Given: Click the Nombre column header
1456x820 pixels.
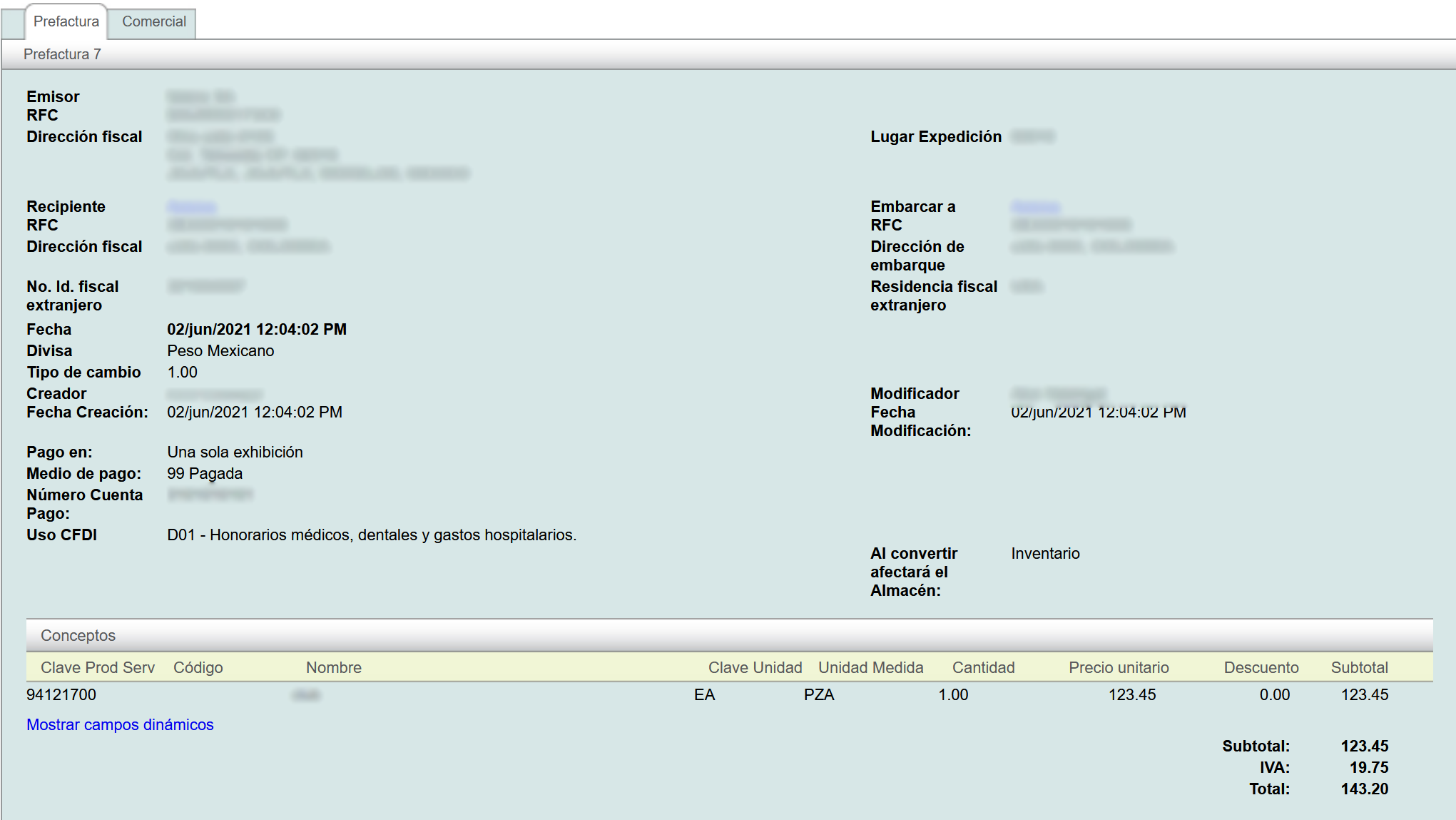Looking at the screenshot, I should click(x=333, y=667).
